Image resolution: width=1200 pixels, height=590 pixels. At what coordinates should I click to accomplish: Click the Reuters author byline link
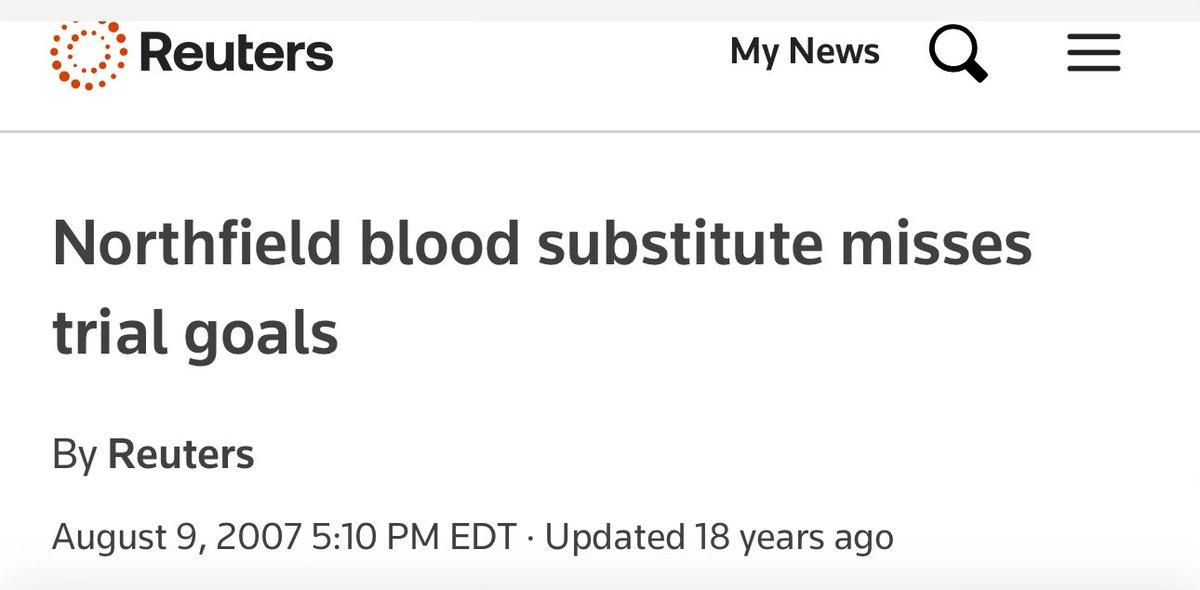click(181, 455)
